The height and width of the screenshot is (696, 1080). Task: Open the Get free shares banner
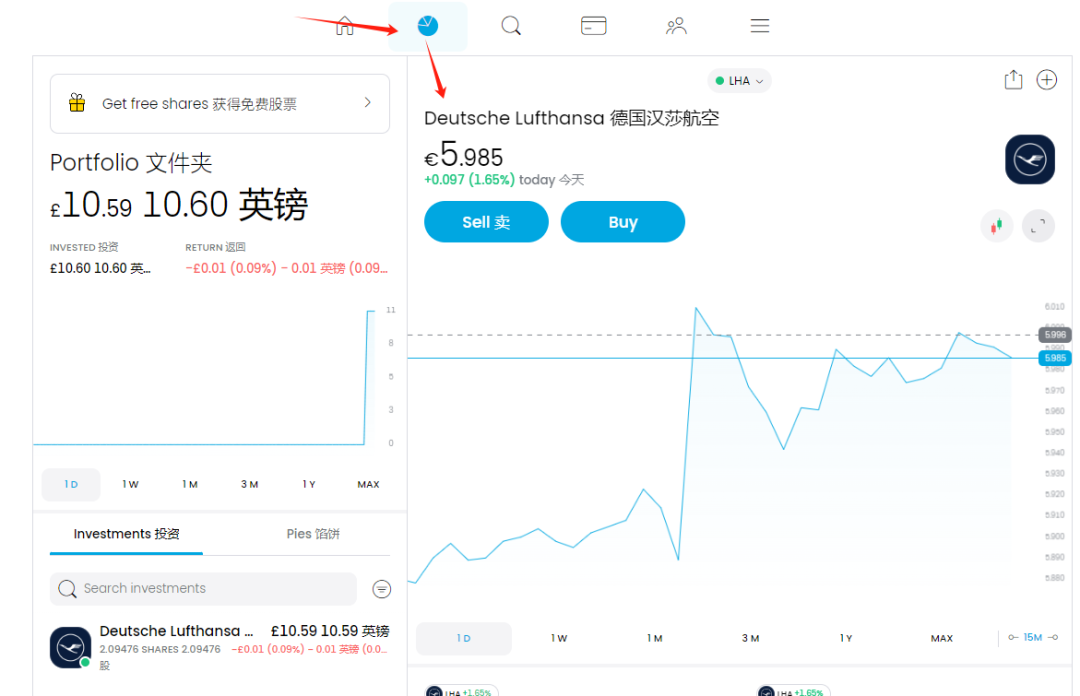[x=220, y=103]
